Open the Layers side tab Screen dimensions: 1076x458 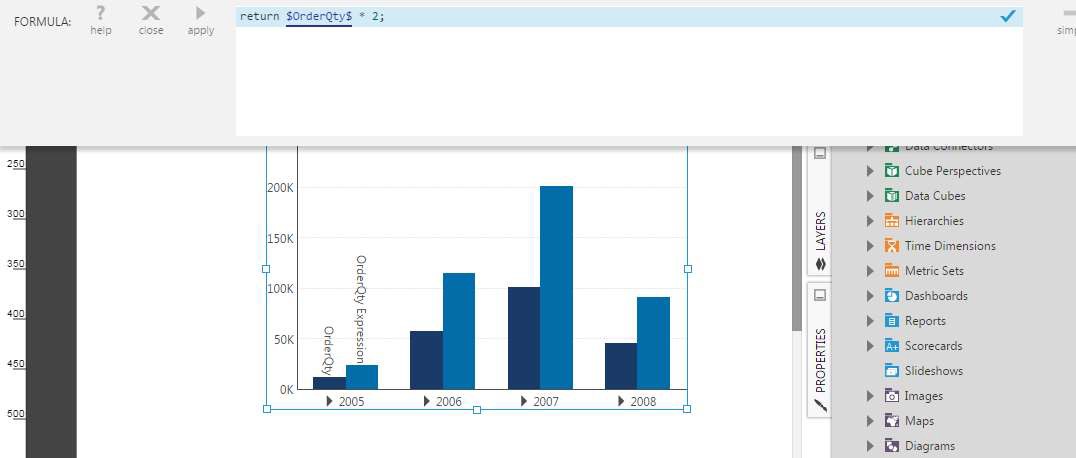pos(819,240)
